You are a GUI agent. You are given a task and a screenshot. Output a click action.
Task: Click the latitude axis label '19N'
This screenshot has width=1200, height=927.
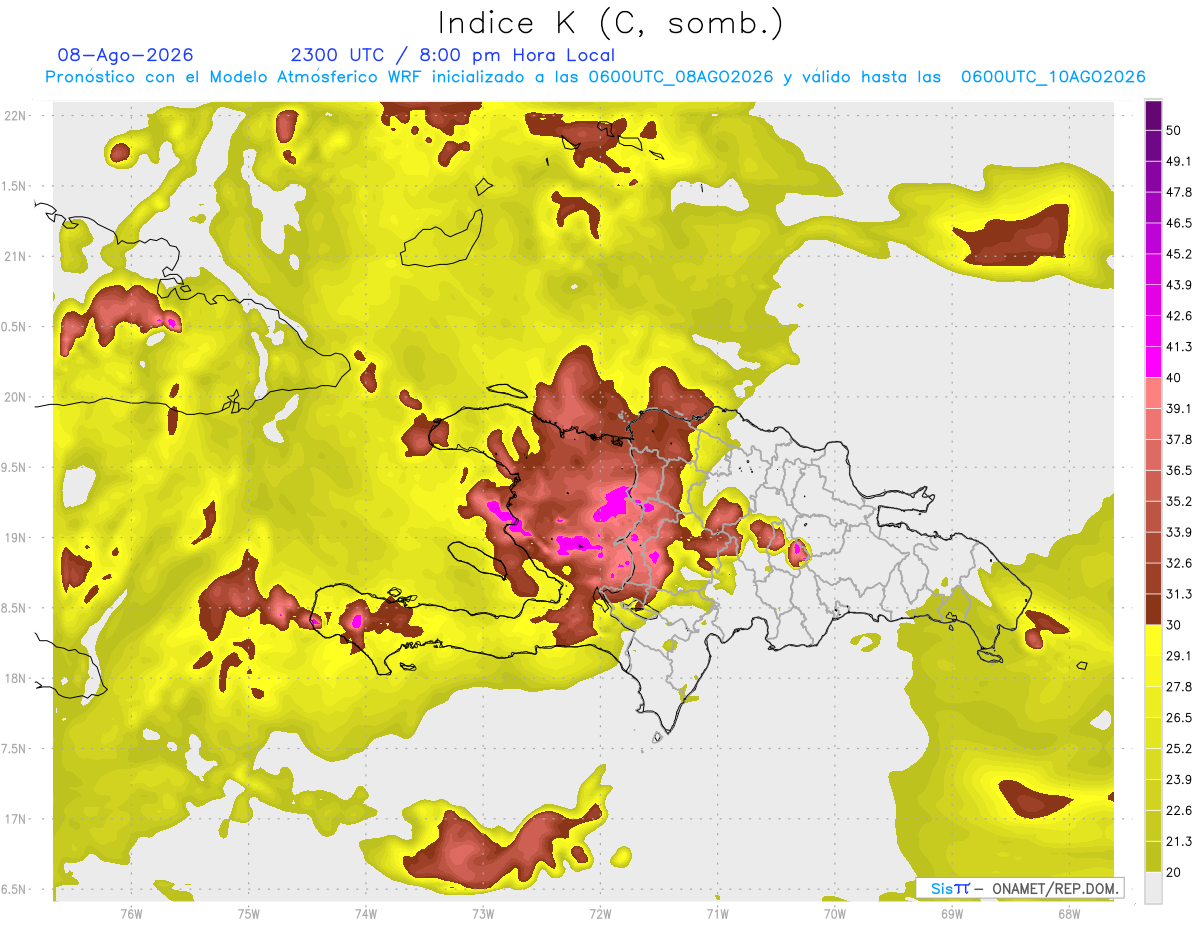point(16,537)
